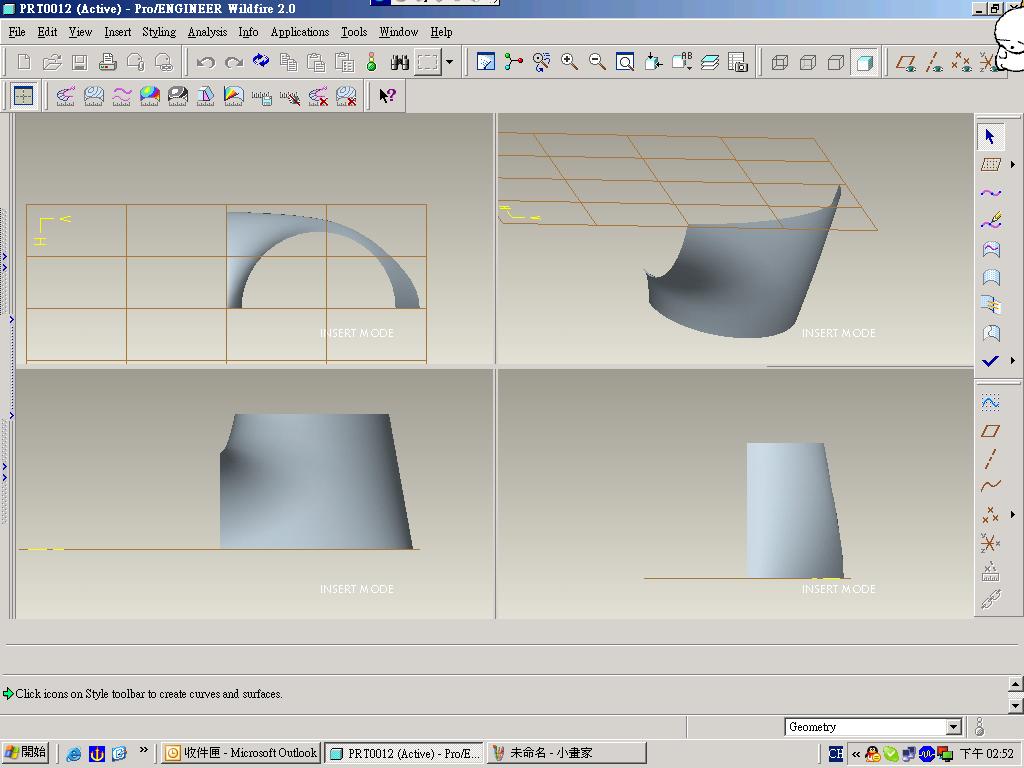Expand the selection box dropdown arrow
Screen dimensions: 1024x768
tap(449, 62)
